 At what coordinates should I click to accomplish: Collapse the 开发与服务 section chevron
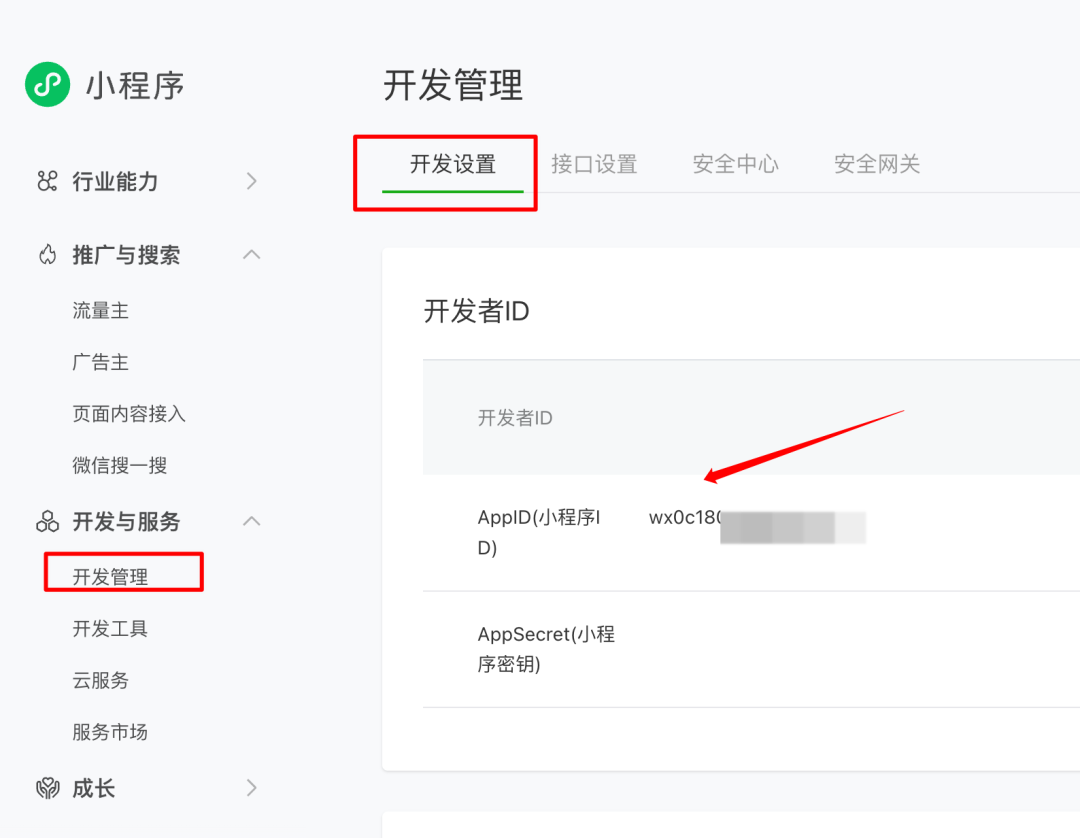pyautogui.click(x=251, y=521)
